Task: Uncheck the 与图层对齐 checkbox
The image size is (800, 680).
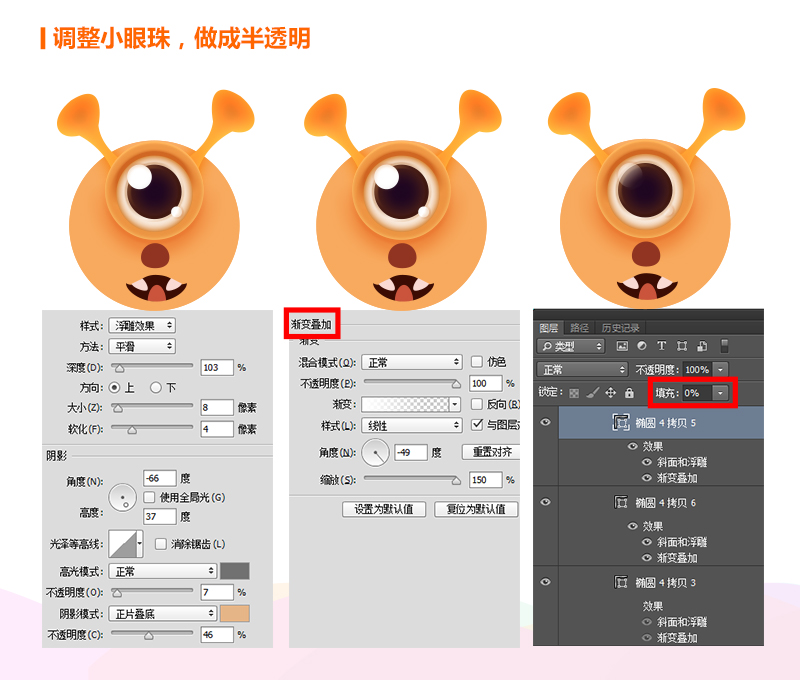Action: [x=477, y=424]
